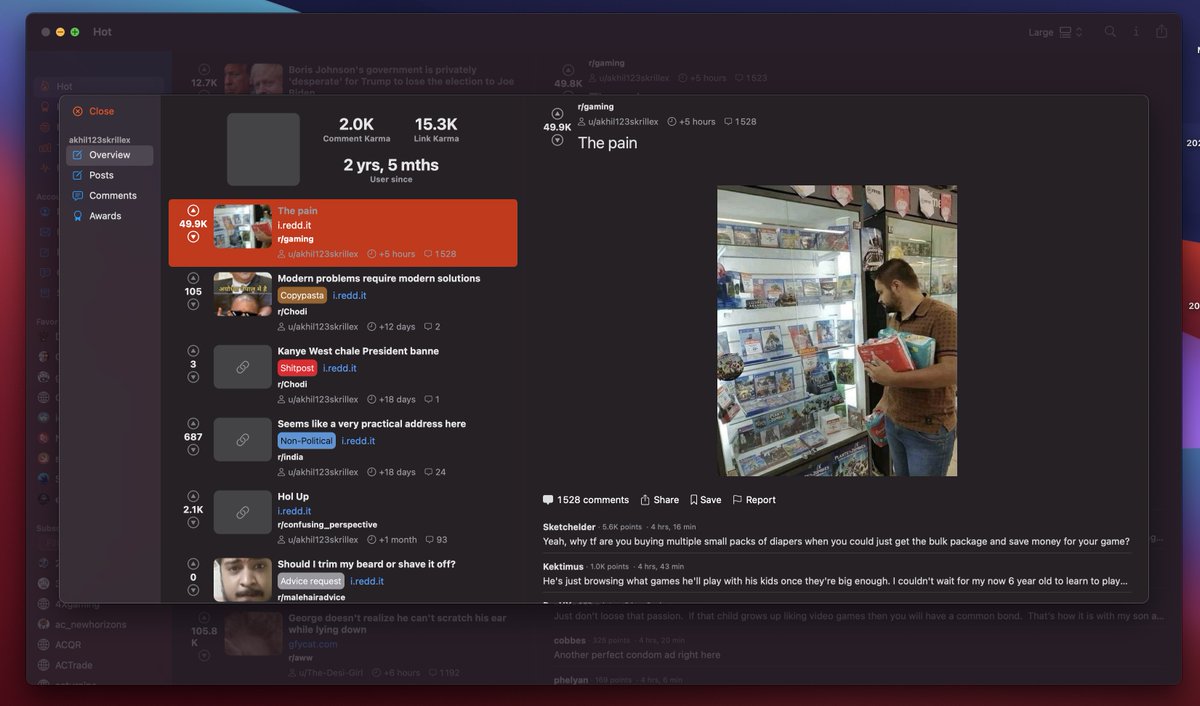Click the Non-Political flair tag
The width and height of the screenshot is (1200, 706).
coord(306,441)
